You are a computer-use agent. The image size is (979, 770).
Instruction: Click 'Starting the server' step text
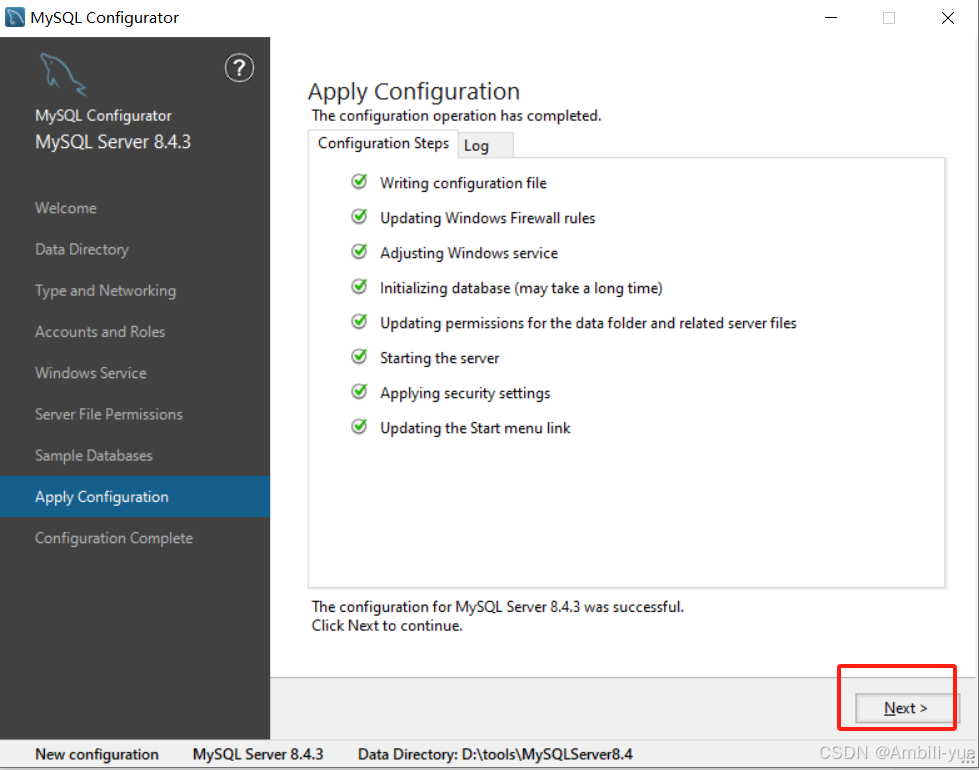coord(440,358)
